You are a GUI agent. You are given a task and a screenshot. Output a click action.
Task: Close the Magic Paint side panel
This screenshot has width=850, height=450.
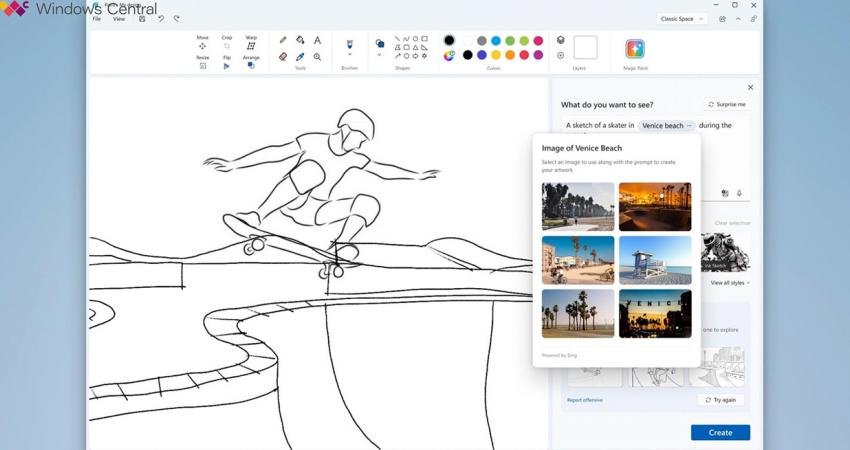pyautogui.click(x=750, y=87)
